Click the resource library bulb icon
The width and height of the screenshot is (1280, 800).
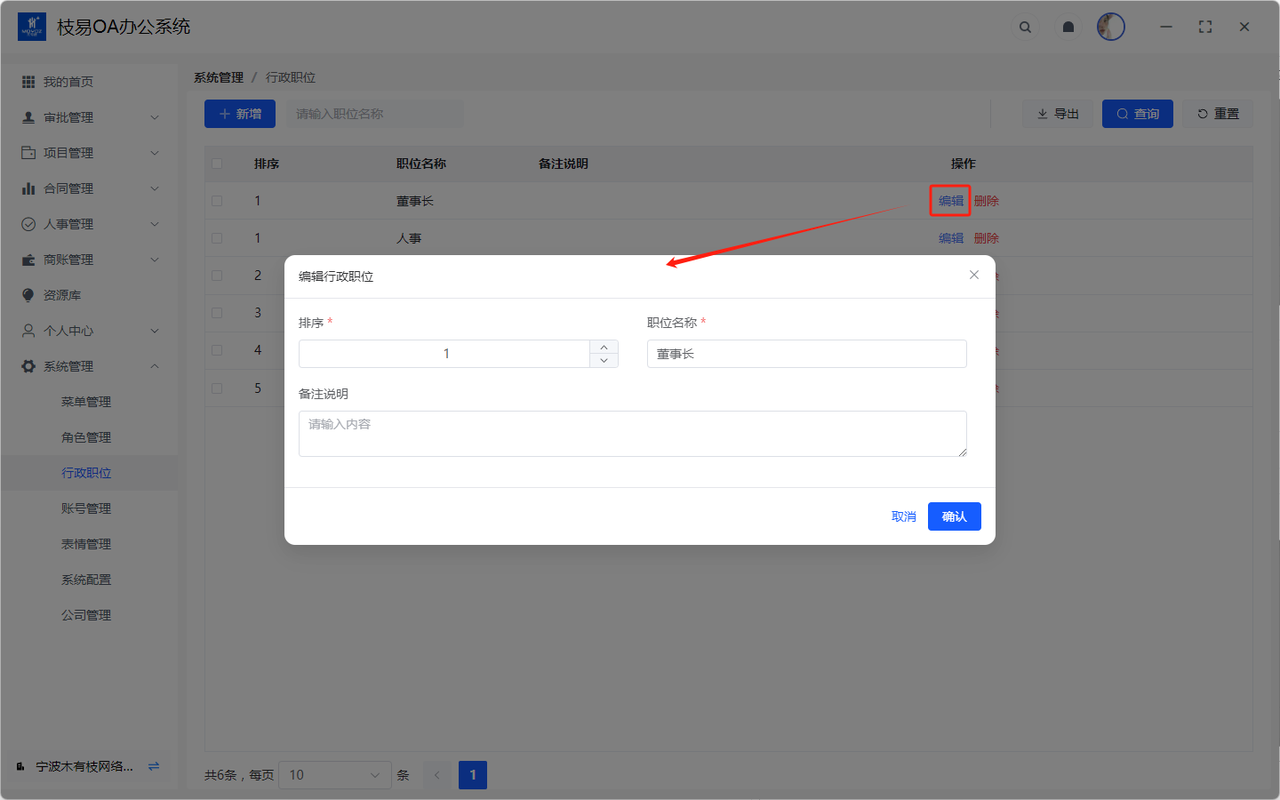click(28, 295)
